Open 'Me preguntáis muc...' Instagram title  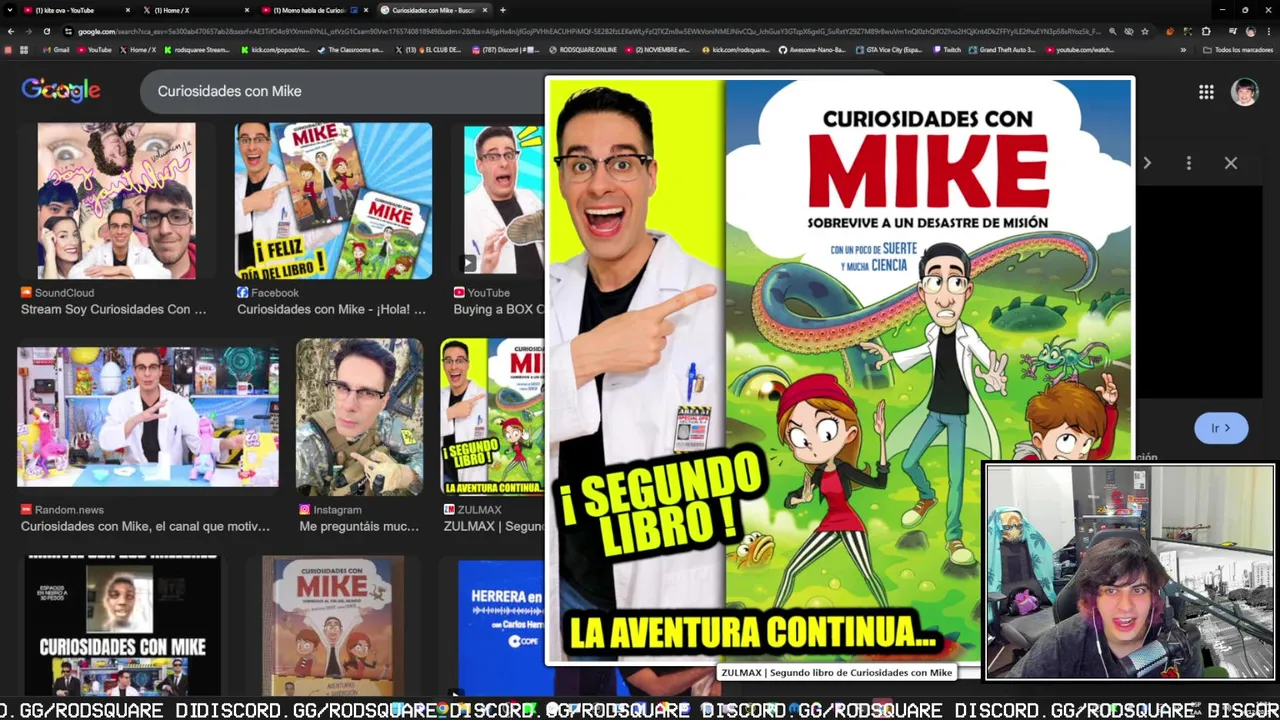tap(359, 526)
